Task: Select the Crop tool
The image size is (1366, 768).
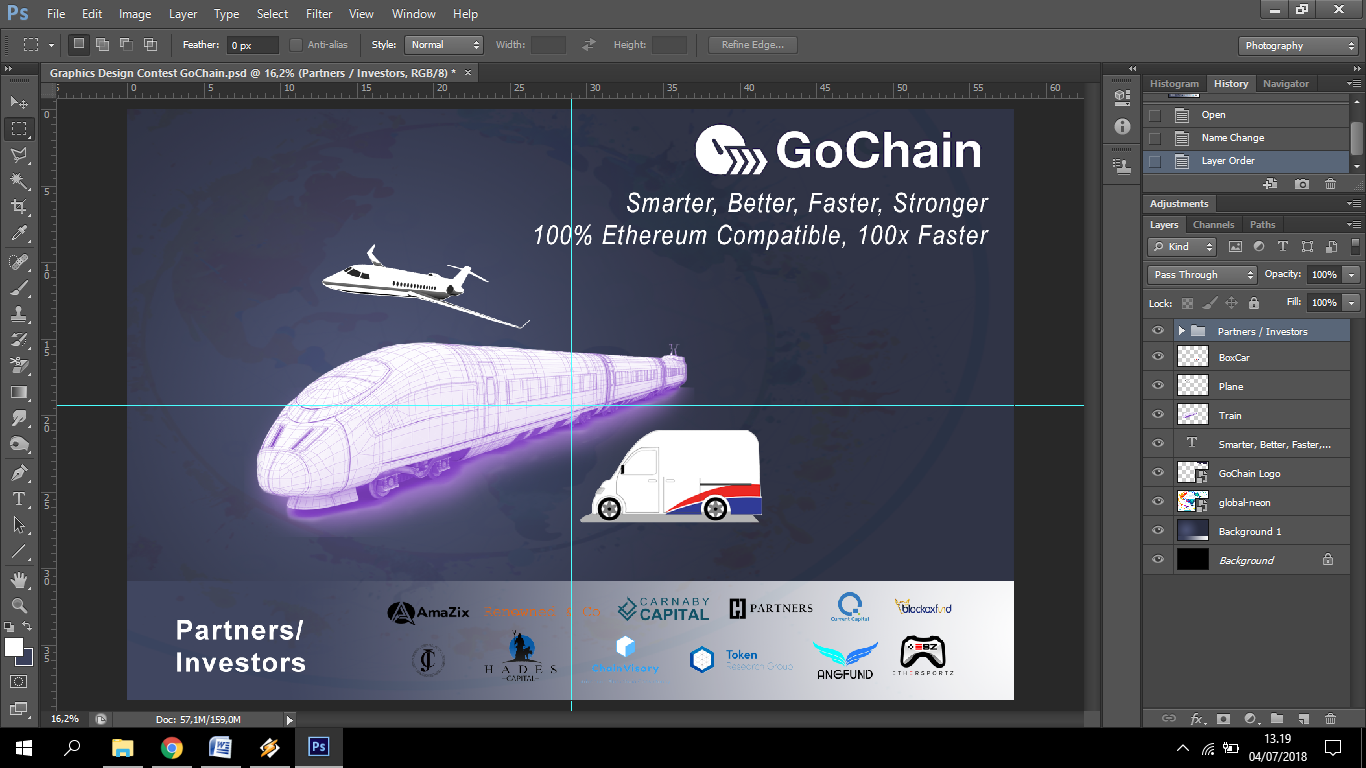Action: click(19, 207)
